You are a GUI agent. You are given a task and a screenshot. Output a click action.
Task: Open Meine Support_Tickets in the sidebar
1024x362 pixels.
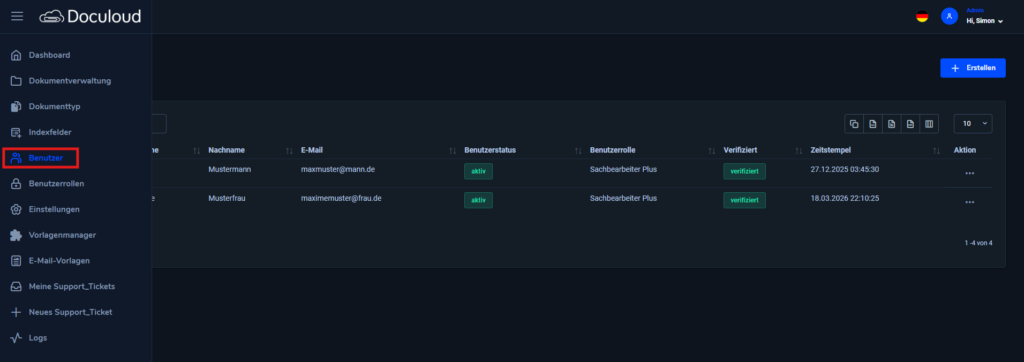click(72, 286)
